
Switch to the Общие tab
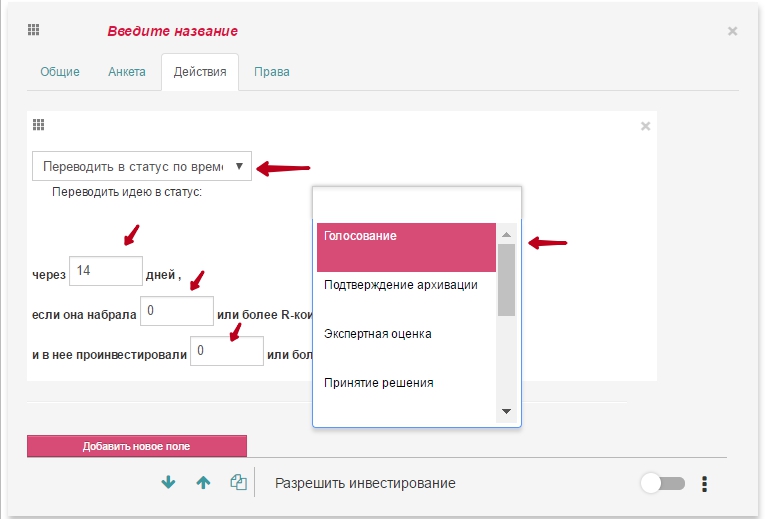tap(60, 72)
